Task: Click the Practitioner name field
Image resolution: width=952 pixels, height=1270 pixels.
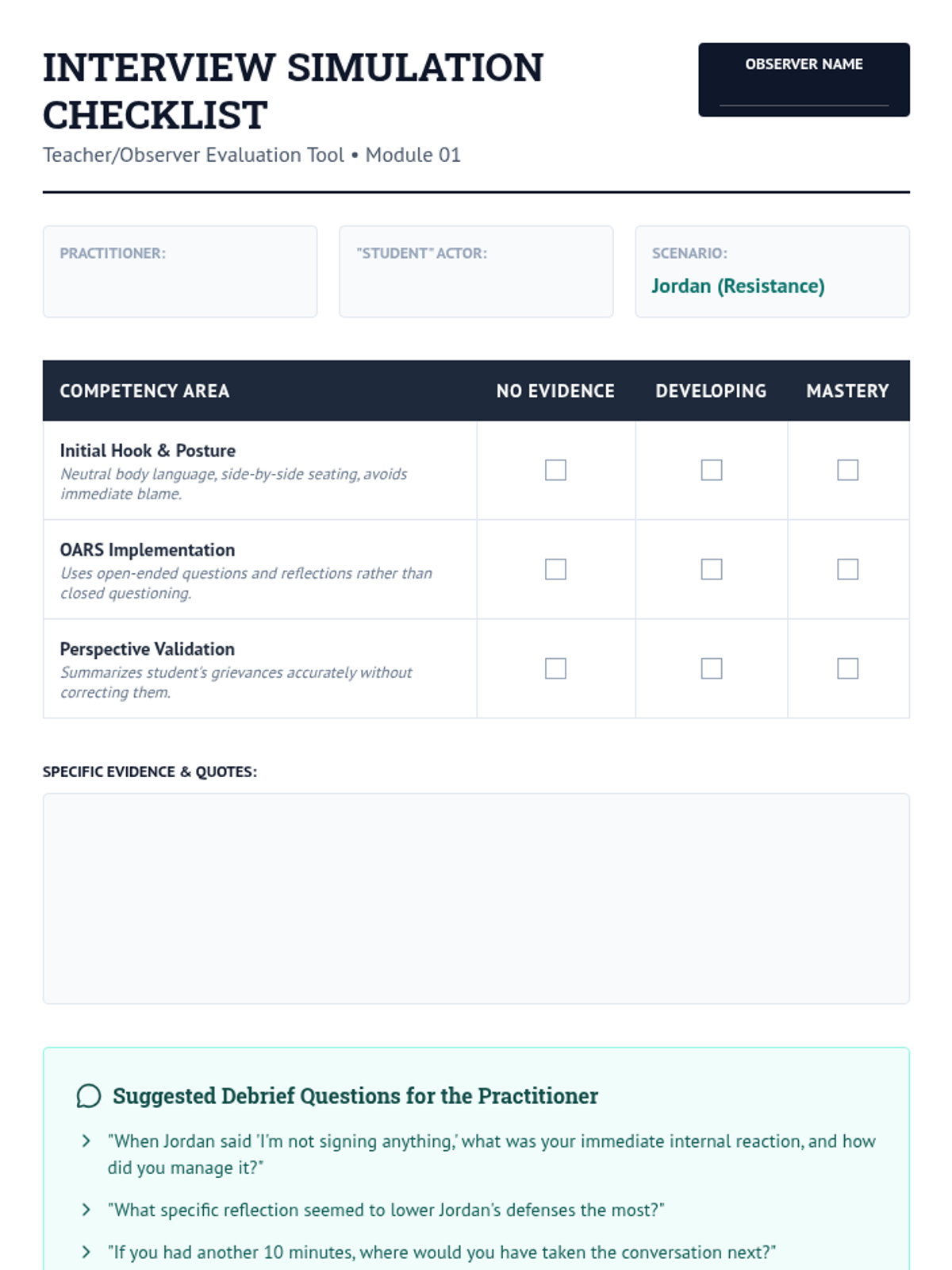Action: [x=180, y=286]
